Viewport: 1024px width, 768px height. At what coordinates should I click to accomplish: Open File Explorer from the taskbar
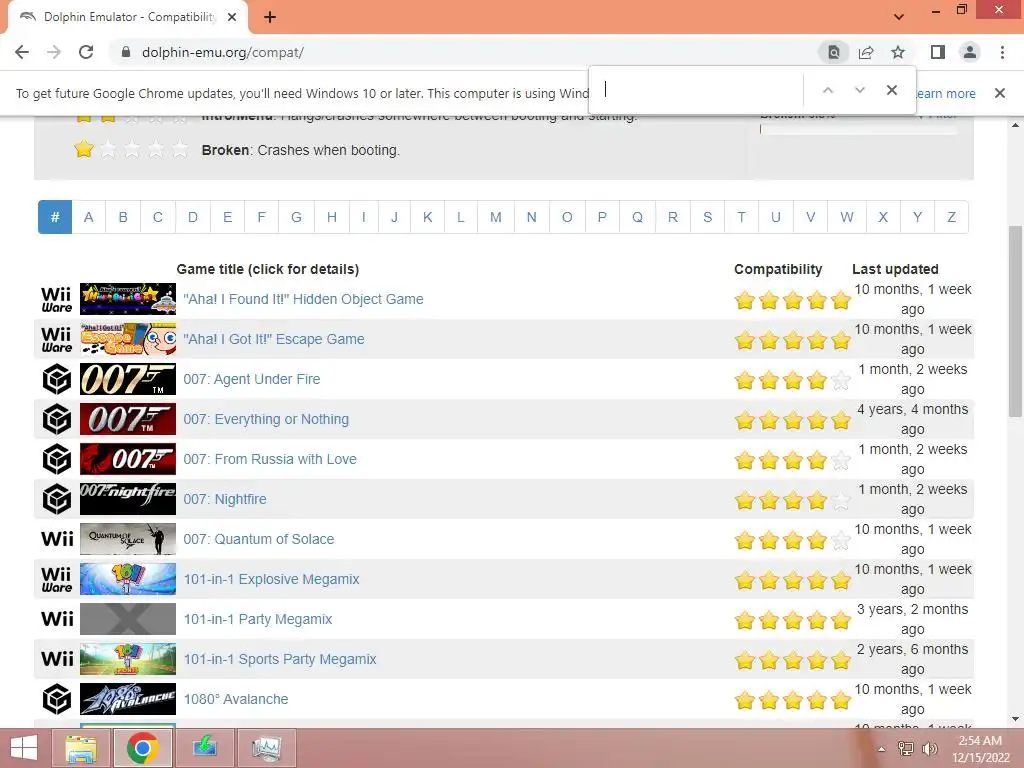pos(82,748)
